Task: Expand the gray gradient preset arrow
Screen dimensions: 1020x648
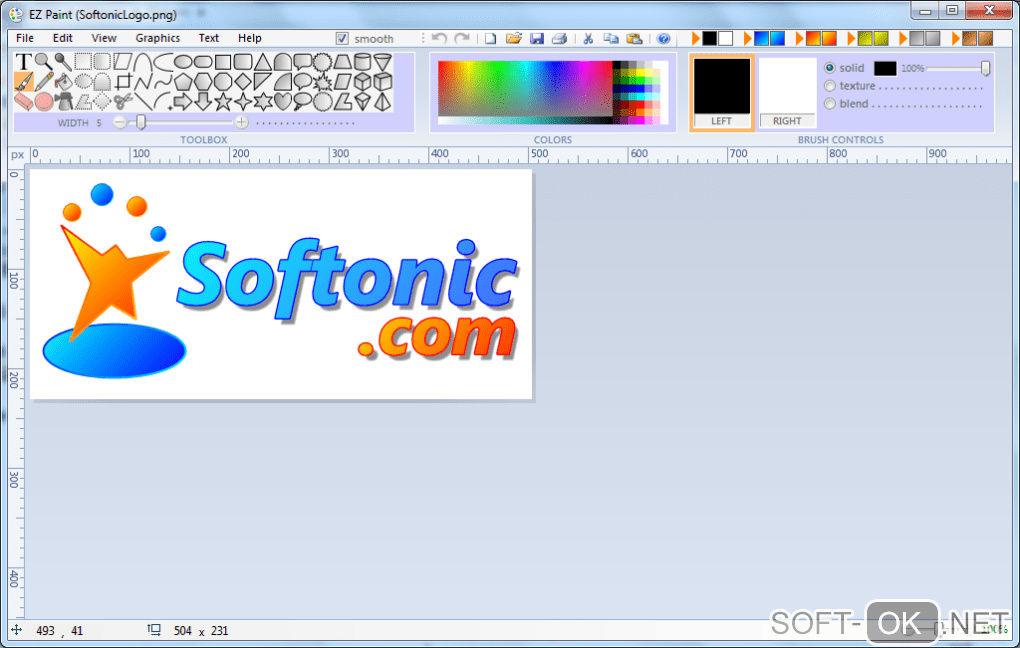Action: [x=903, y=38]
